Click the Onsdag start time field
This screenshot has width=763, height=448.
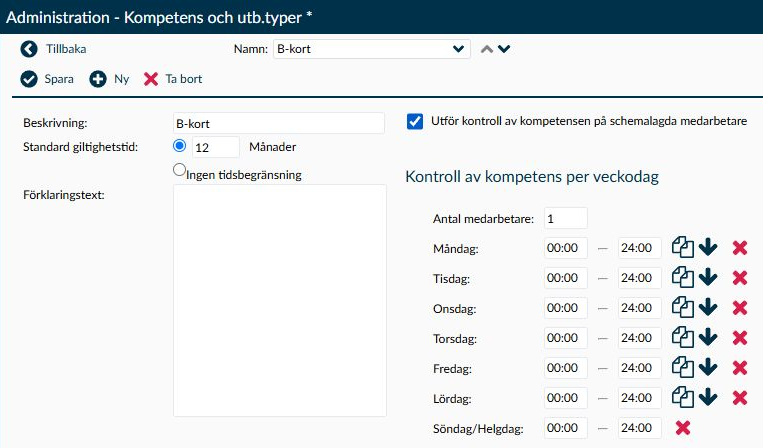tap(565, 307)
